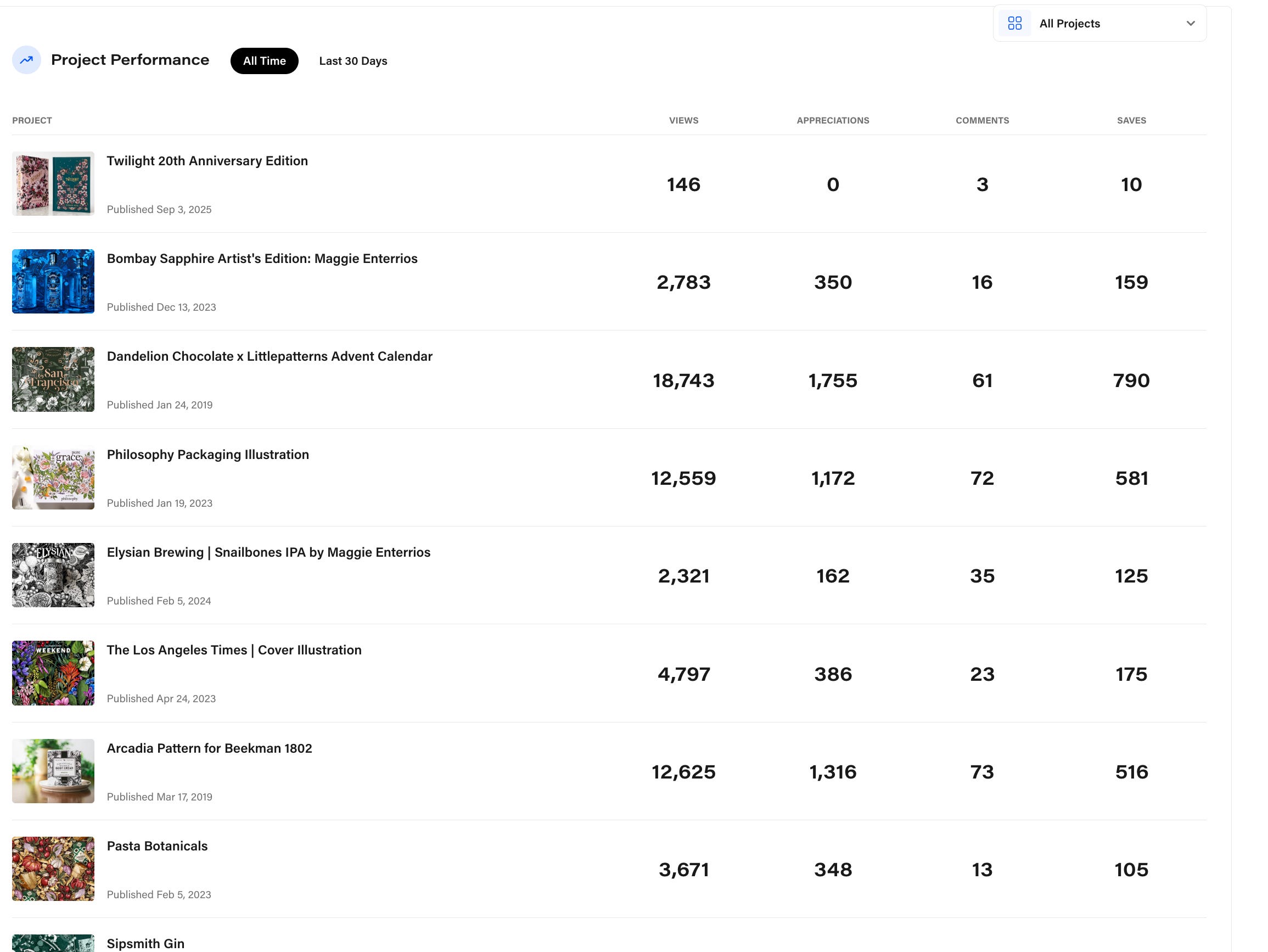Screen dimensions: 1268x952
Task: Click the Project Performance trend arrow icon
Action: pos(26,60)
